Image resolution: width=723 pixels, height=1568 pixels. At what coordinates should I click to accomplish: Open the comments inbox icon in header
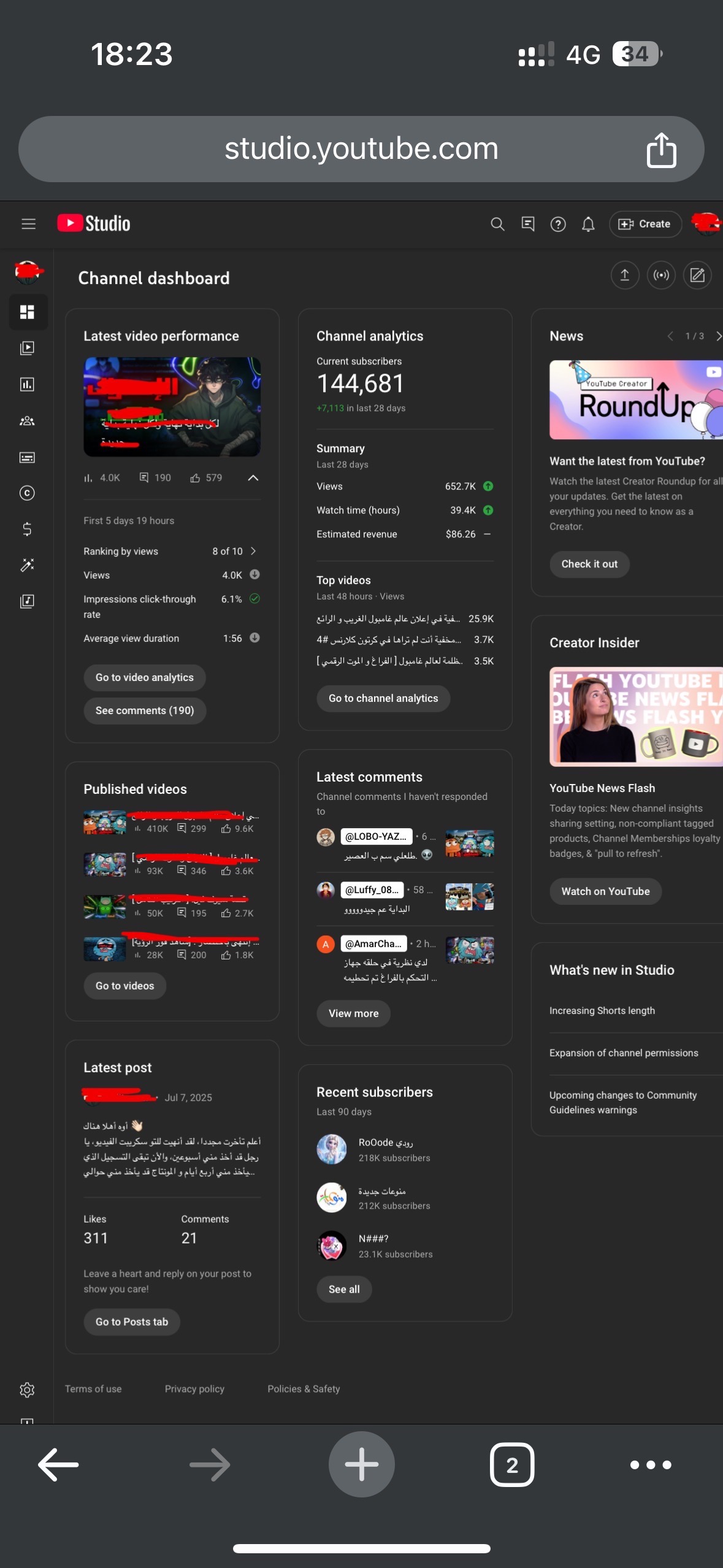click(x=527, y=224)
